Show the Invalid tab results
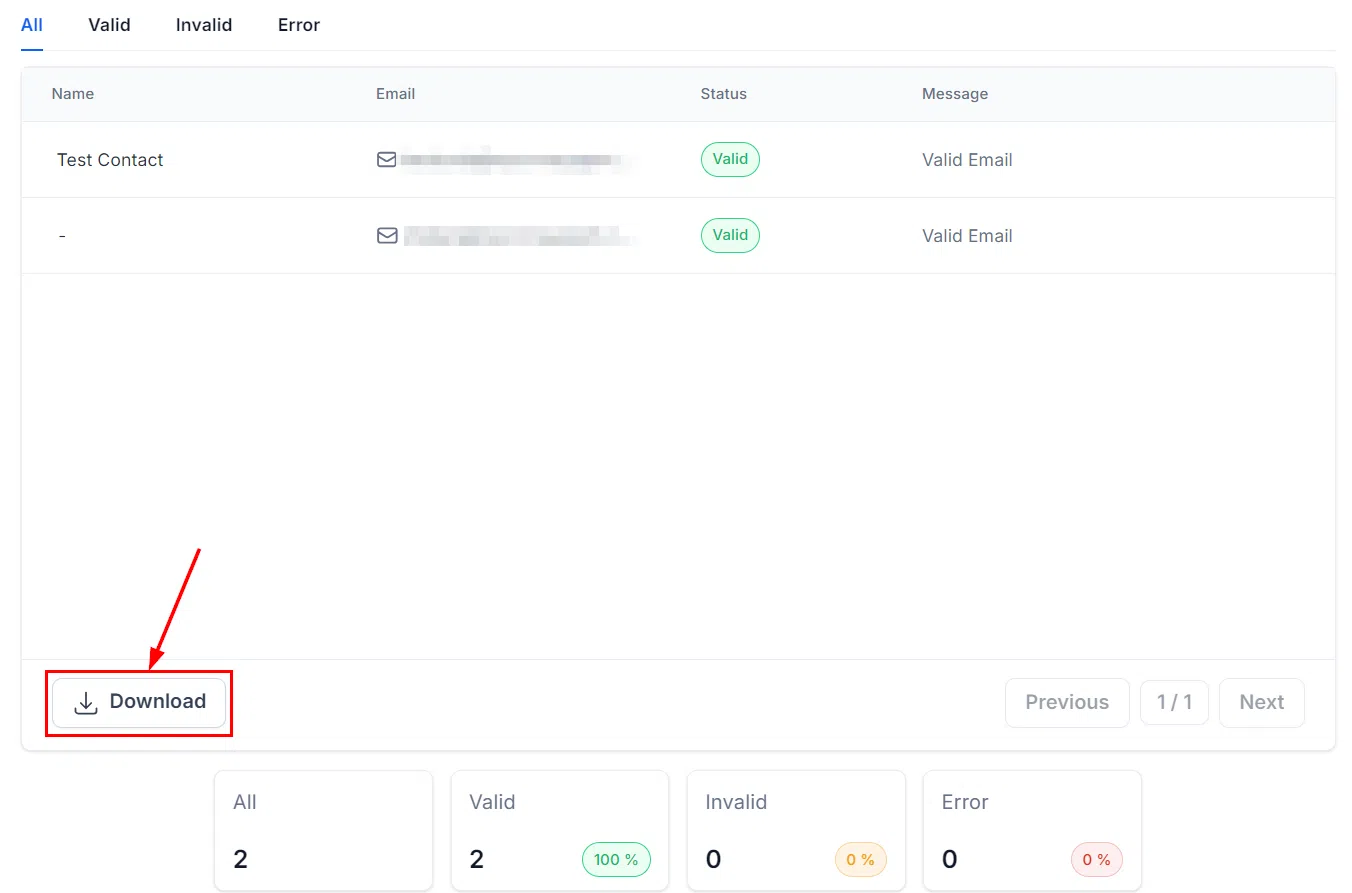 pos(204,25)
